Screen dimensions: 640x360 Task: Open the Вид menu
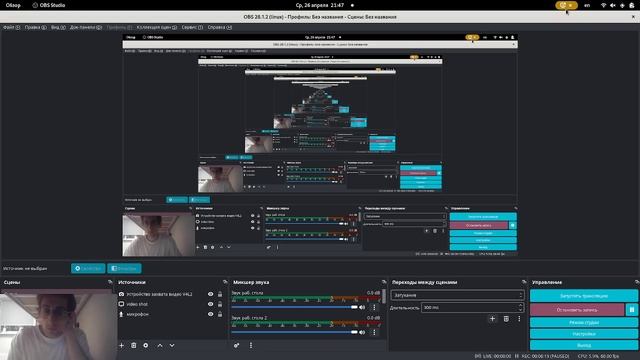click(58, 27)
